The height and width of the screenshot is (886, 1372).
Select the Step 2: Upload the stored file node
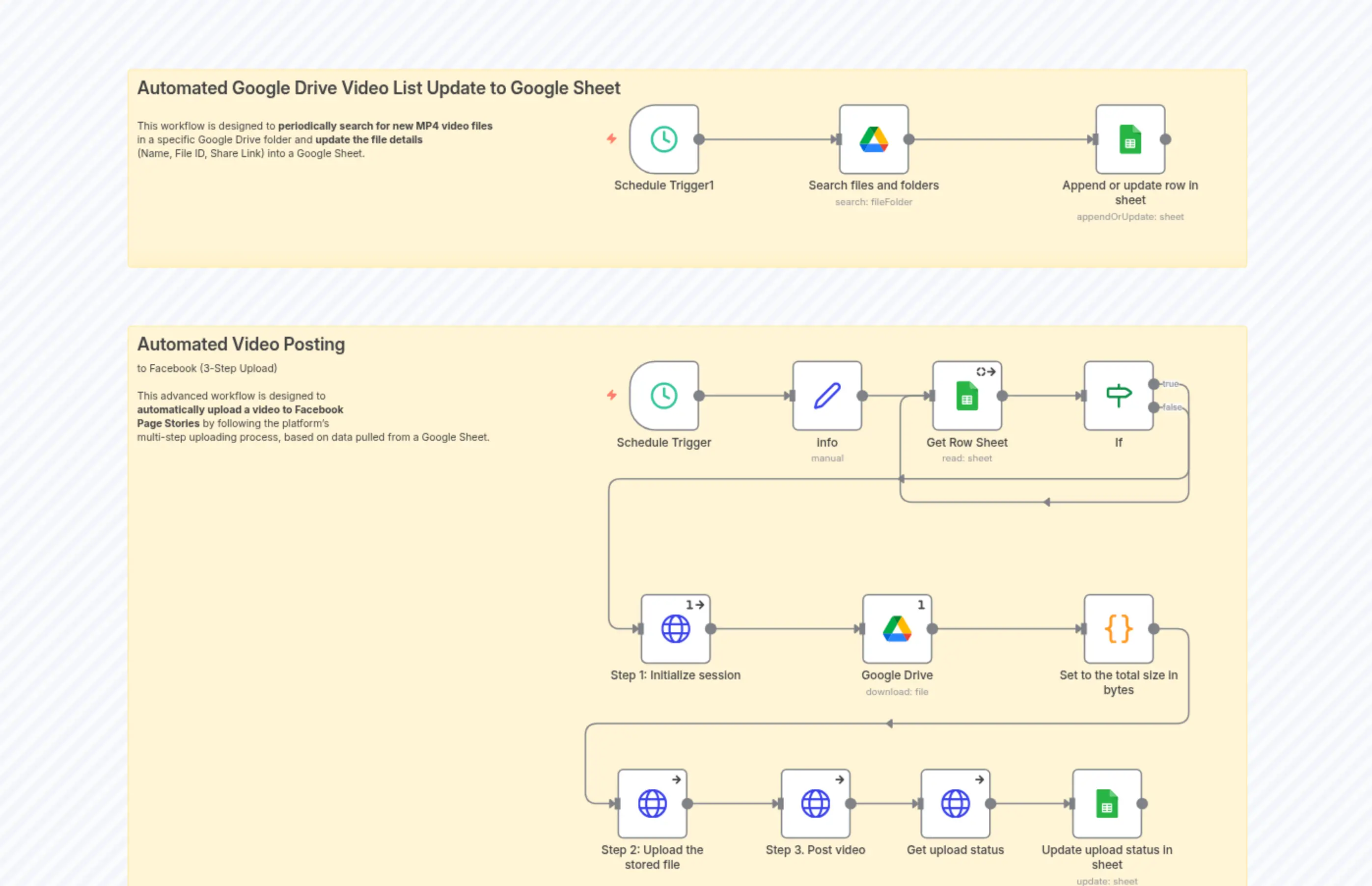click(652, 803)
